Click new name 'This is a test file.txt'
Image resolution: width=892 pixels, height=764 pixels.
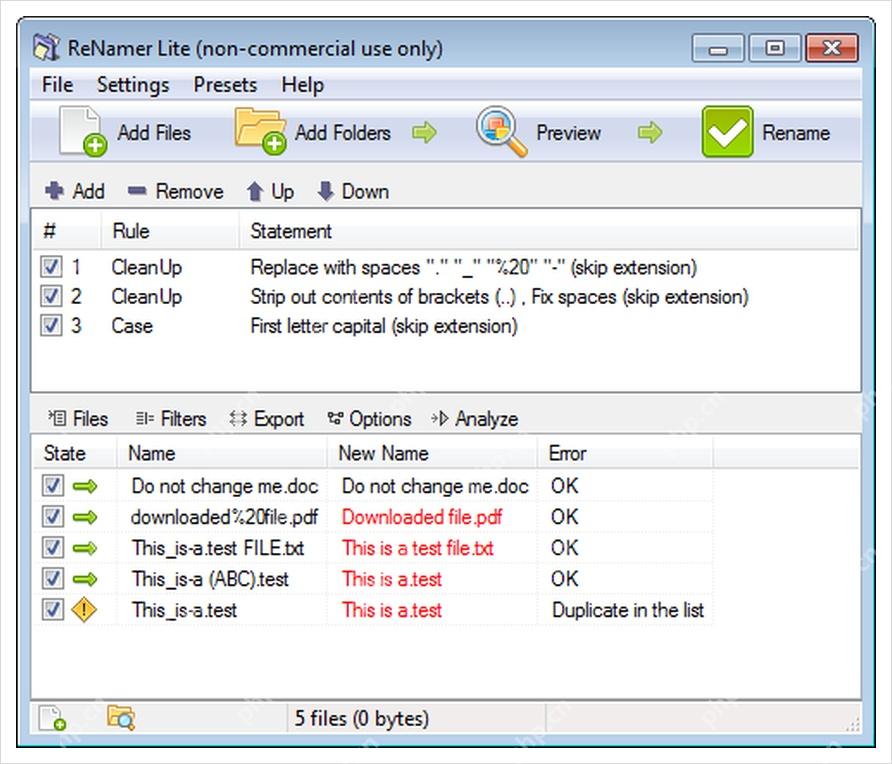(x=418, y=548)
